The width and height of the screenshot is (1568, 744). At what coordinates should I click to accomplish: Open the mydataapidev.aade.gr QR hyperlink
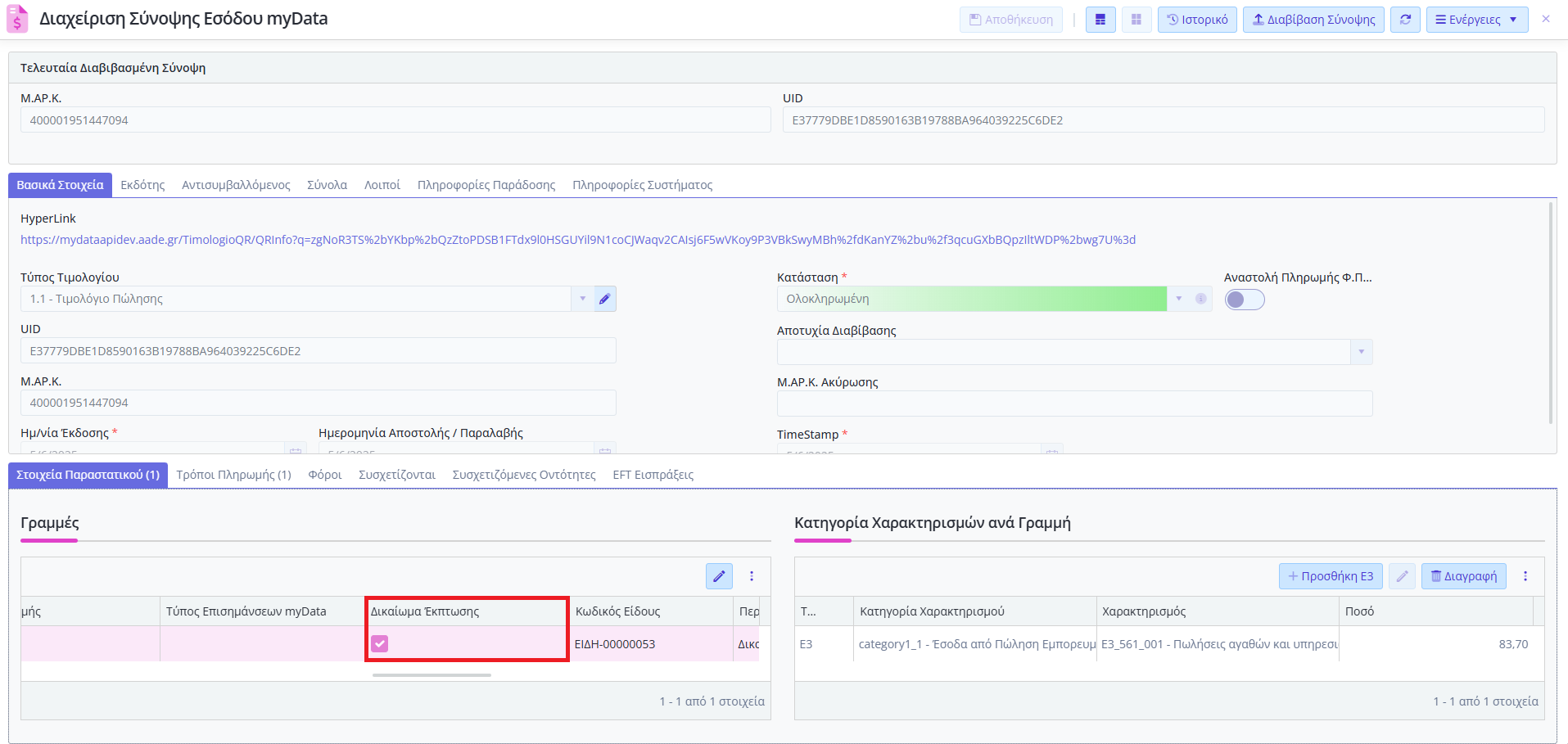pyautogui.click(x=578, y=240)
